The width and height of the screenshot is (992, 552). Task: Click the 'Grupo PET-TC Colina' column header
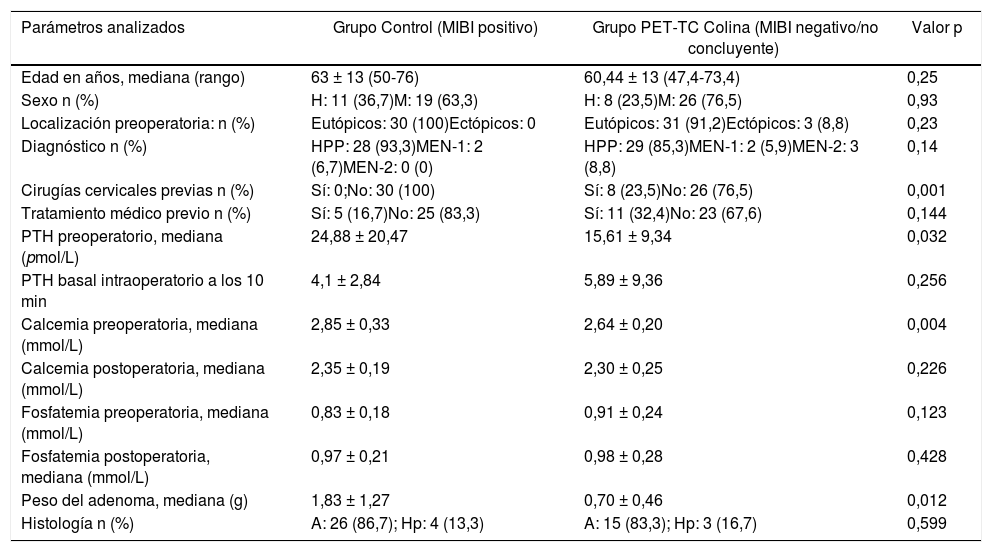tap(735, 37)
